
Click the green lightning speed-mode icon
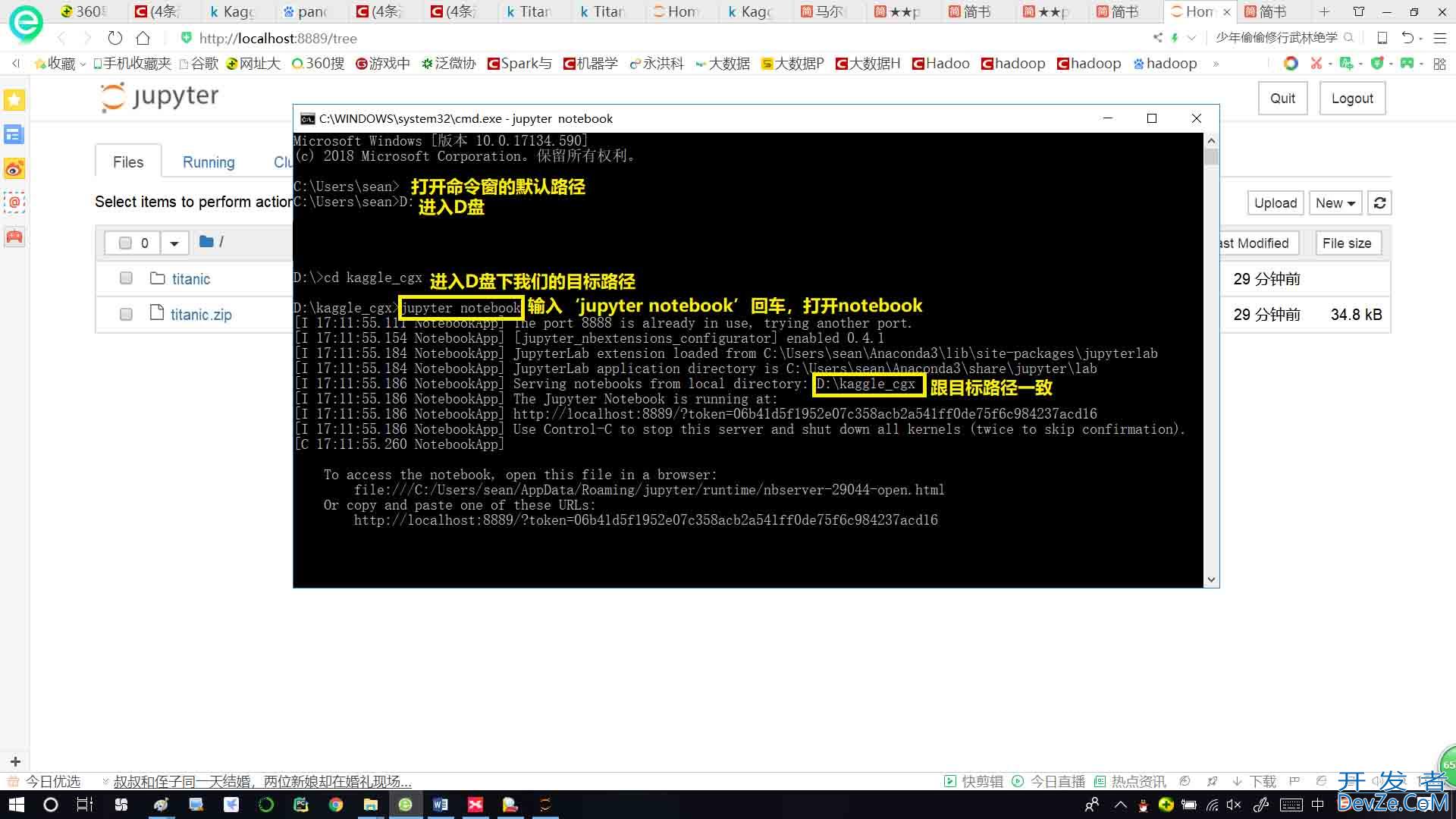click(1175, 37)
